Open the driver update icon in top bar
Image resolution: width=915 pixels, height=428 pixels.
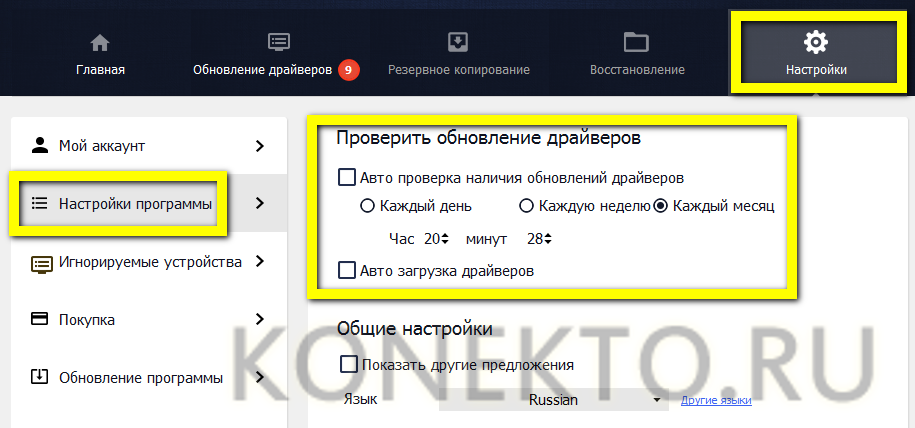(278, 42)
